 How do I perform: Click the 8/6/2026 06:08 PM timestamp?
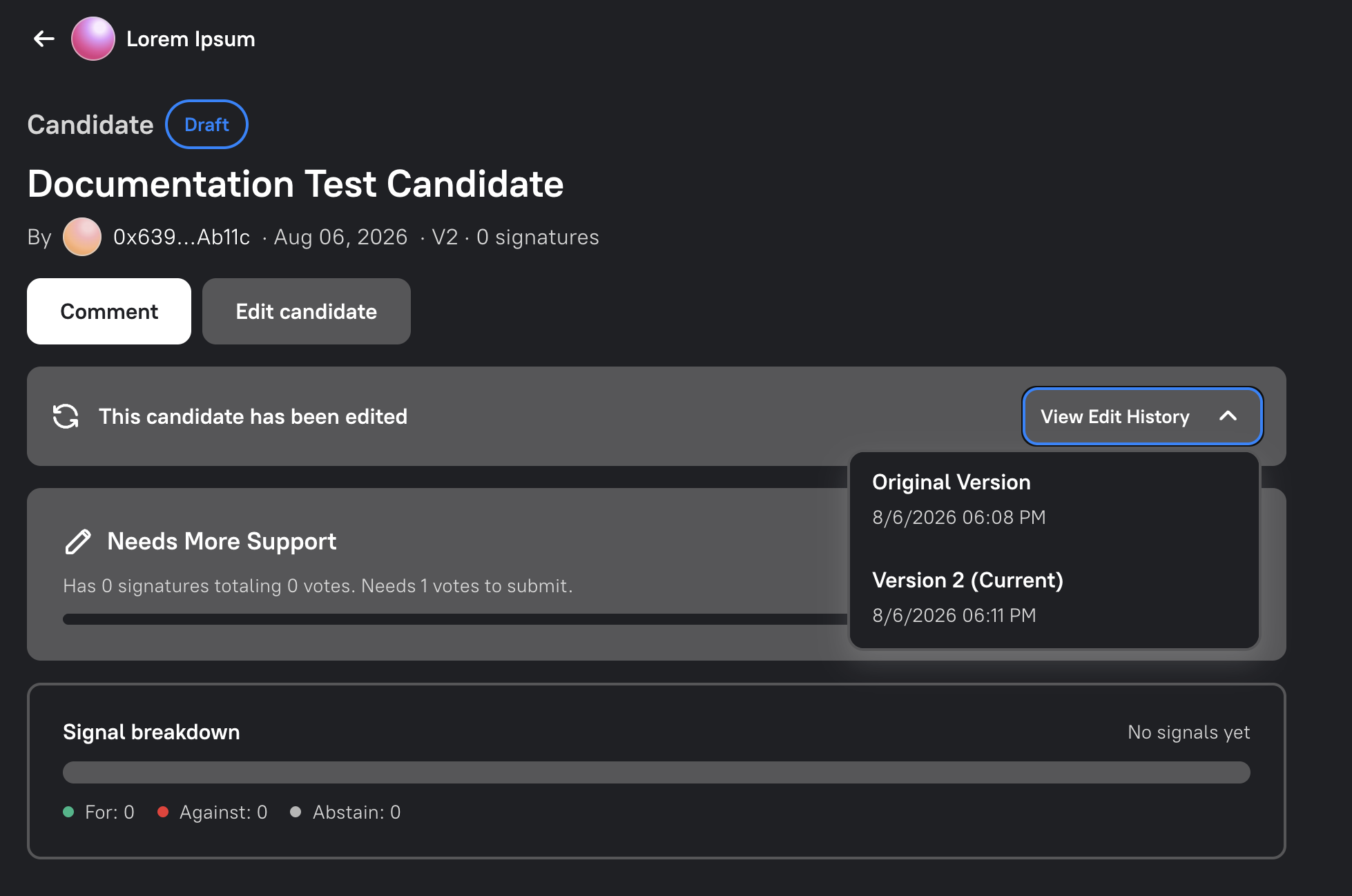(x=959, y=517)
